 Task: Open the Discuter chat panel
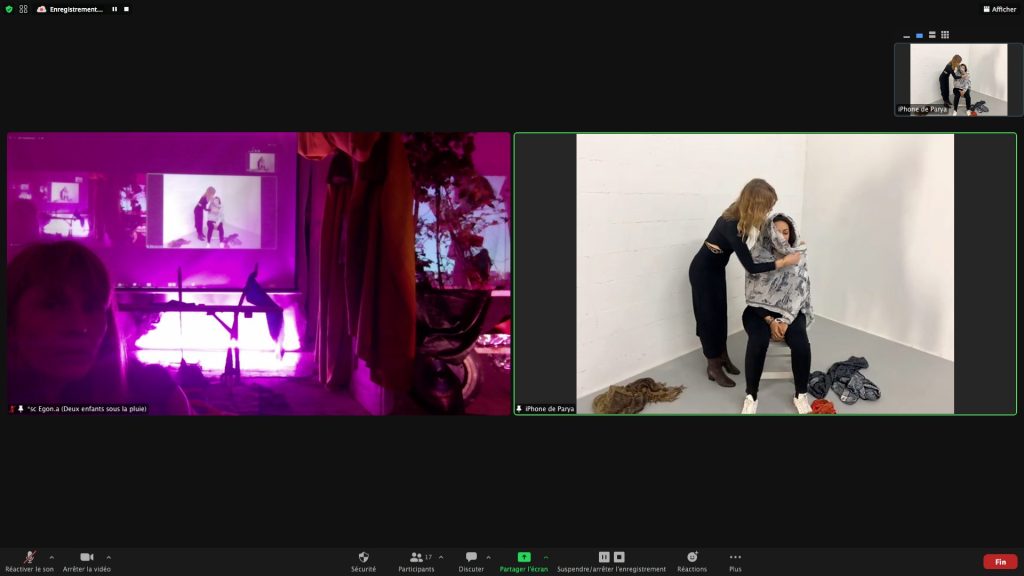[x=471, y=557]
